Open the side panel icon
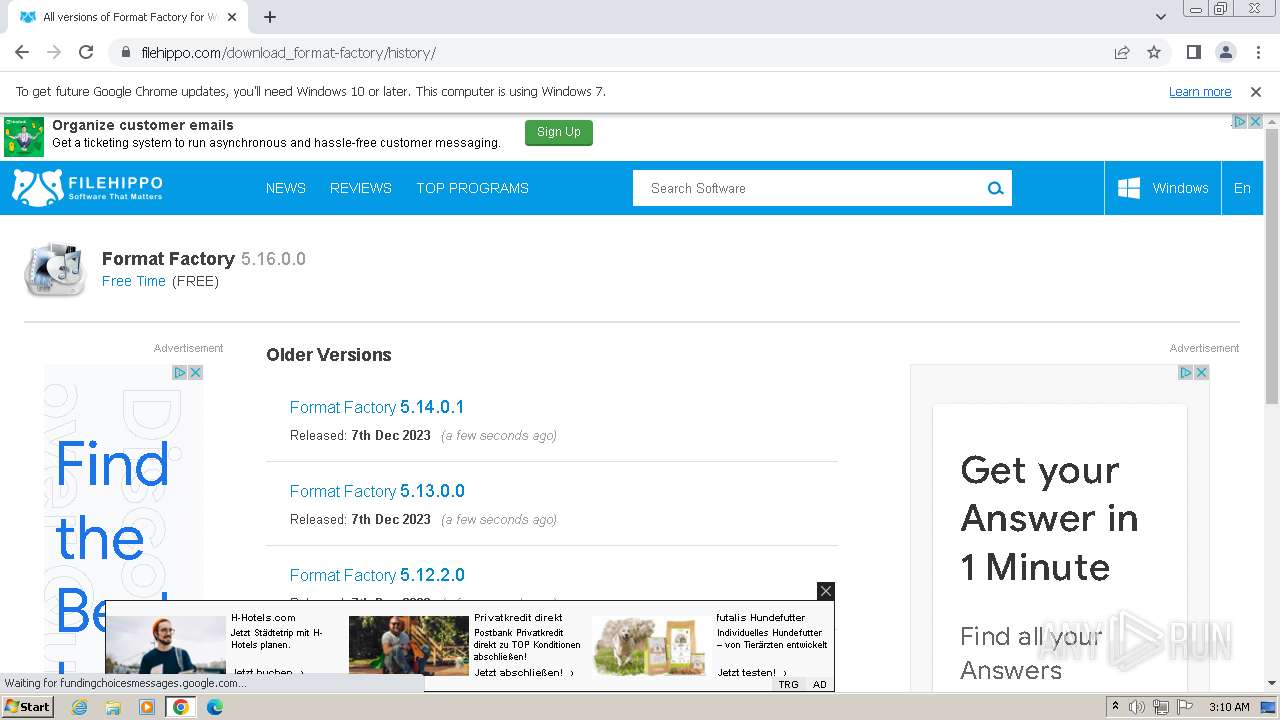The height and width of the screenshot is (720, 1280). [1193, 52]
